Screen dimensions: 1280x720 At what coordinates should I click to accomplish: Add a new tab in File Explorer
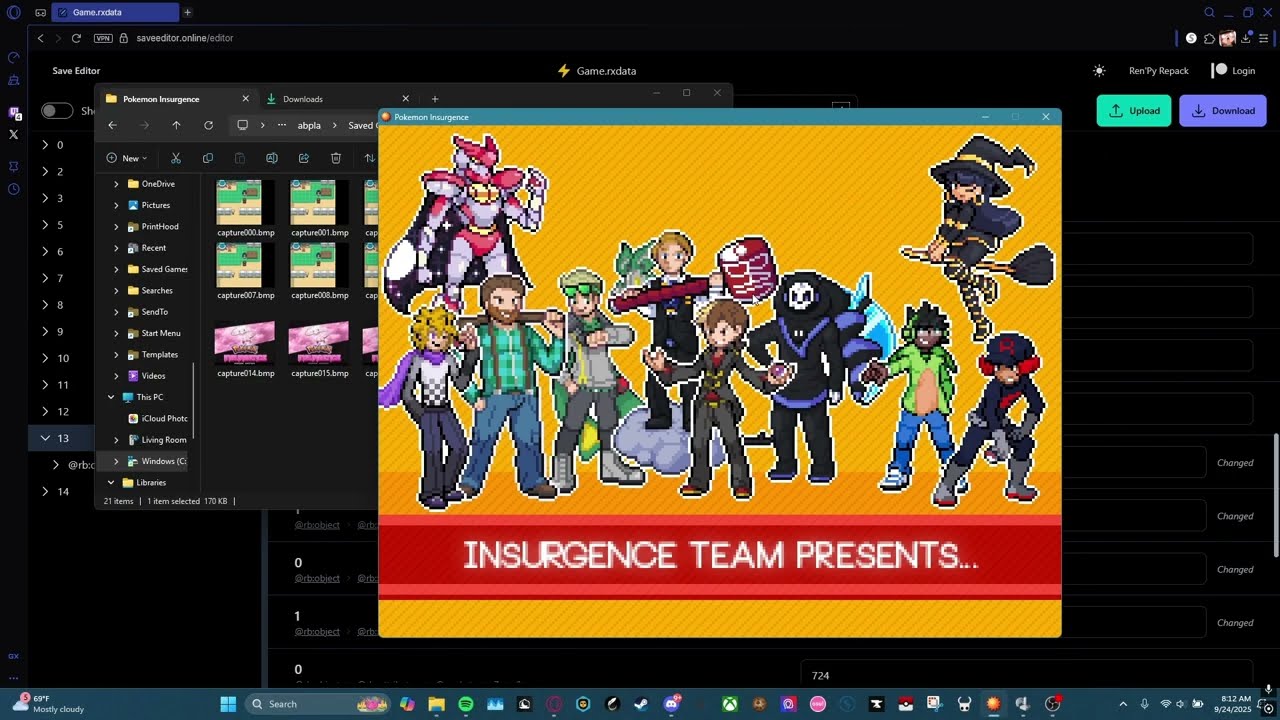(435, 99)
